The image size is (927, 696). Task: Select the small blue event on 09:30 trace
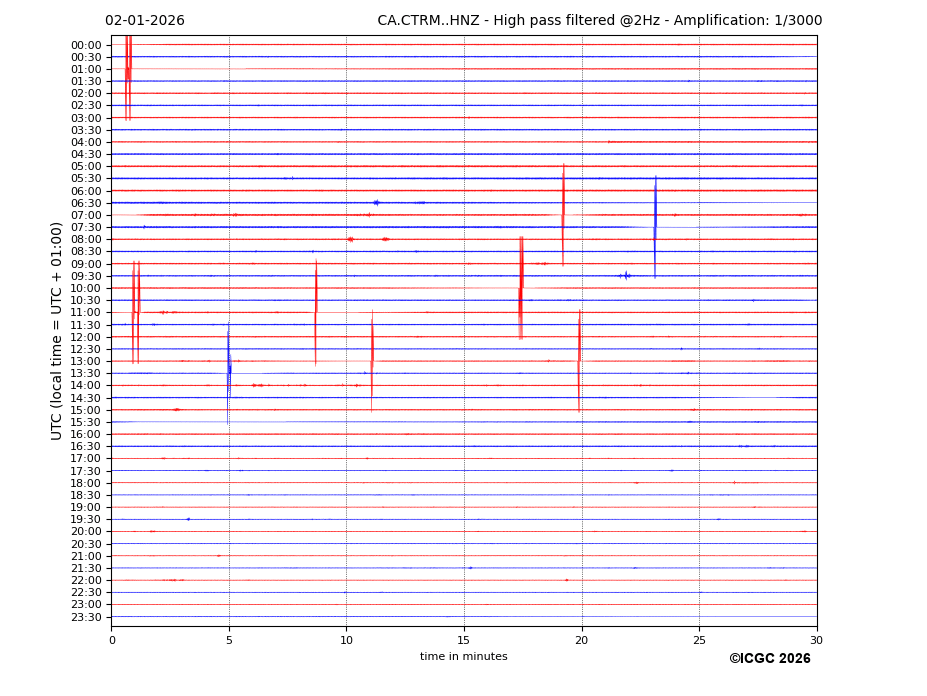point(626,275)
